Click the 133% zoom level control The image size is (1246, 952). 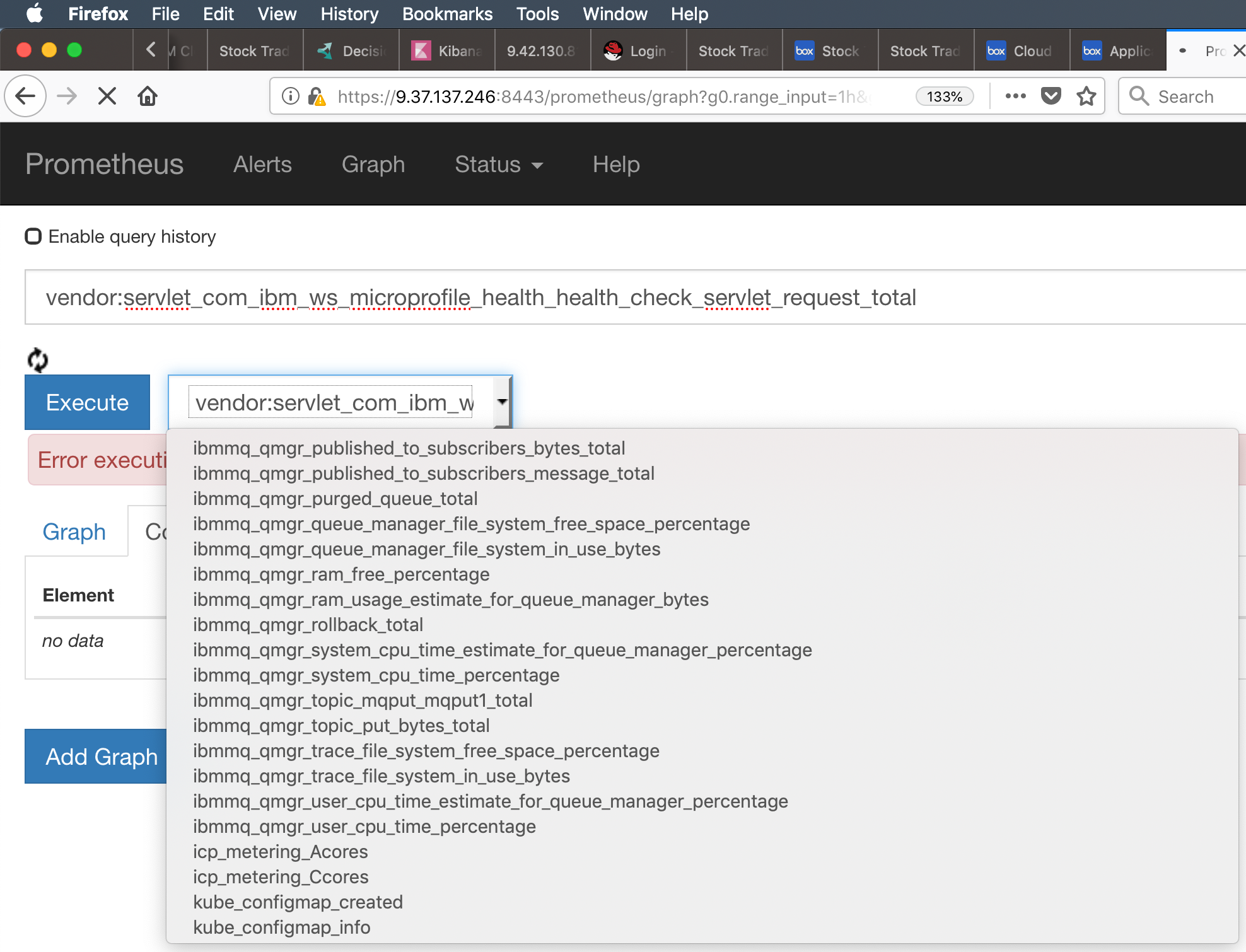pos(944,96)
